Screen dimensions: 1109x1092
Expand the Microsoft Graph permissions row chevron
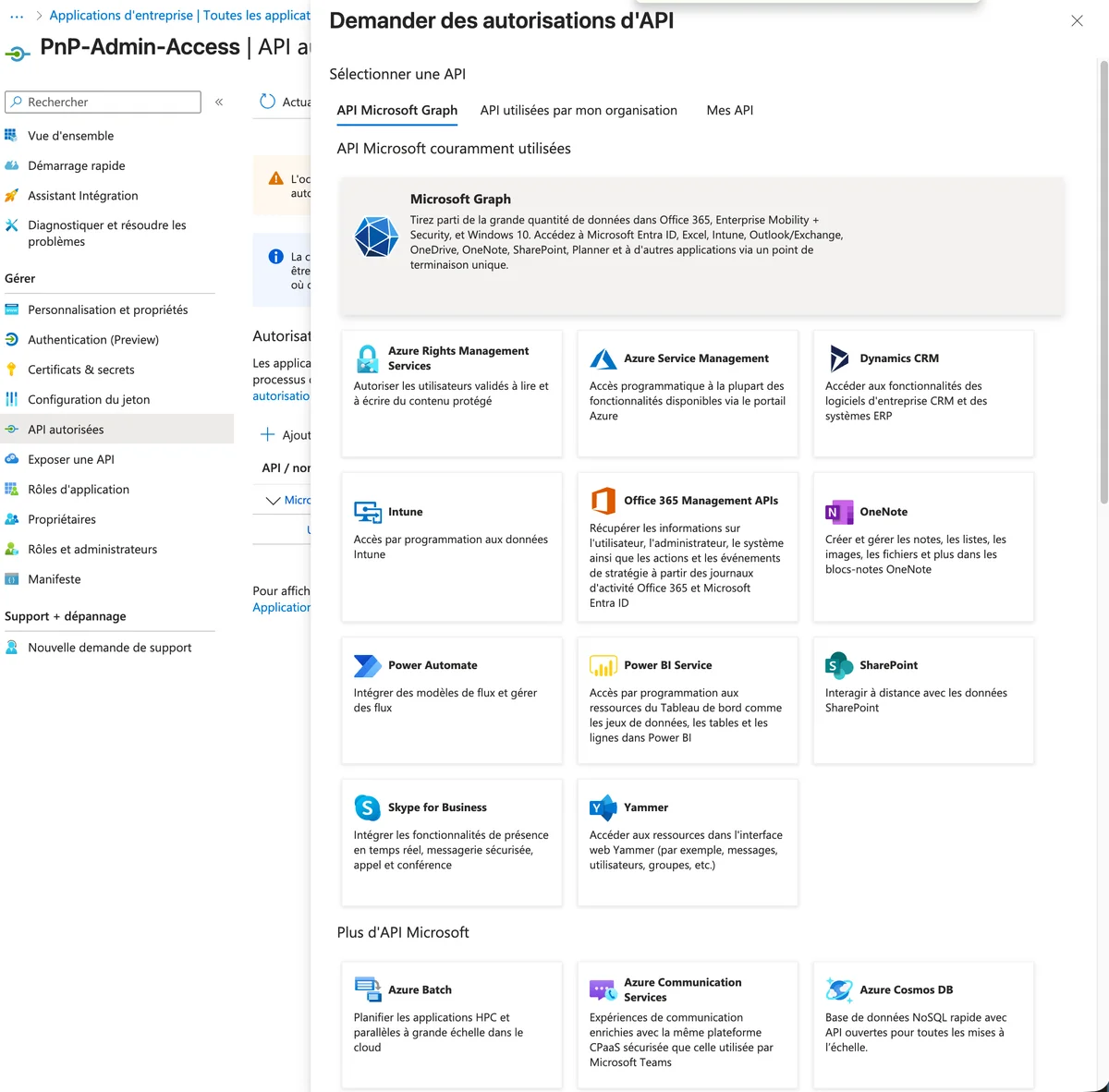point(273,501)
